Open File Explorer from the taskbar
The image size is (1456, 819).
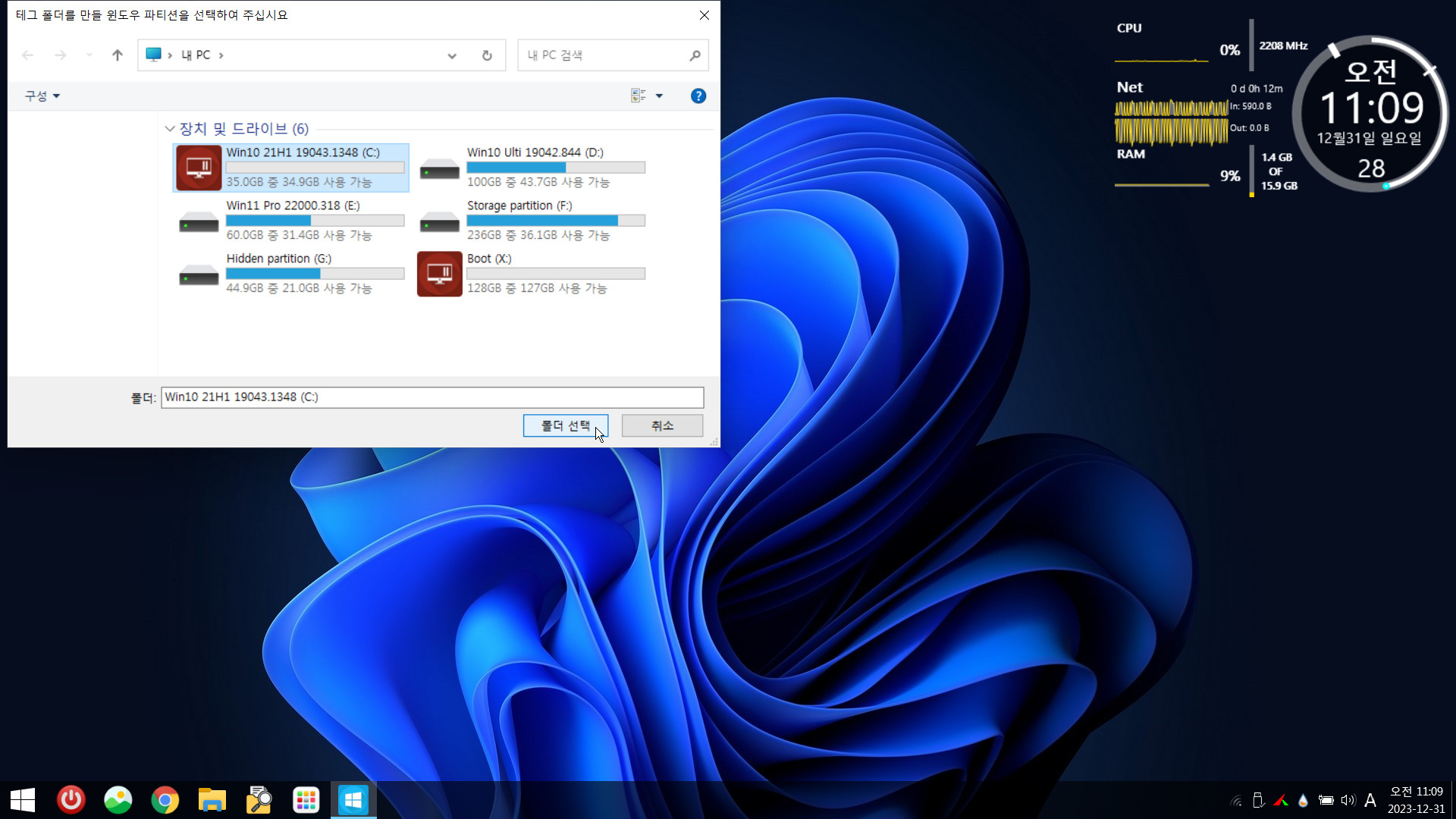[x=212, y=800]
